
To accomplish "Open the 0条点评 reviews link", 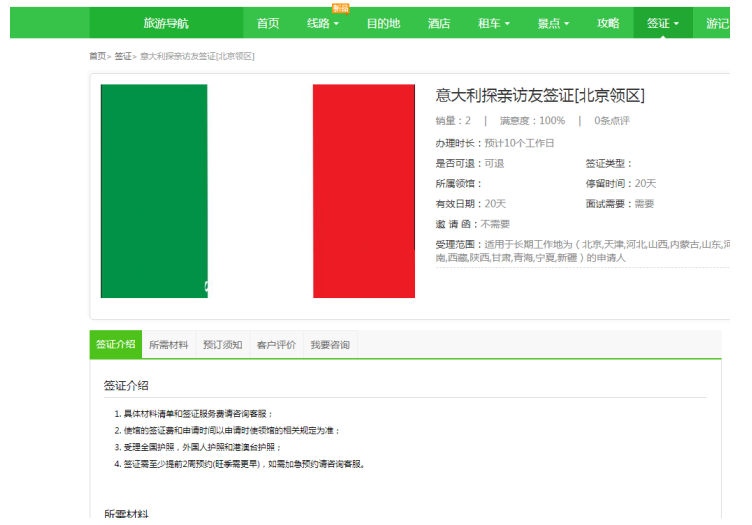I will (612, 121).
